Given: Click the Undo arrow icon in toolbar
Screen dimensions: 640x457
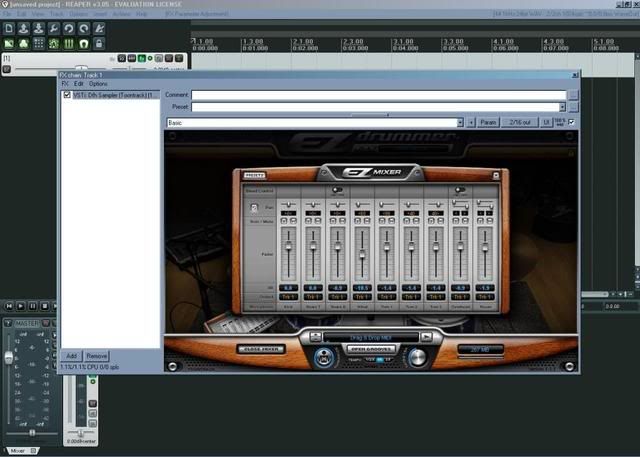Looking at the screenshot, I should pos(69,29).
